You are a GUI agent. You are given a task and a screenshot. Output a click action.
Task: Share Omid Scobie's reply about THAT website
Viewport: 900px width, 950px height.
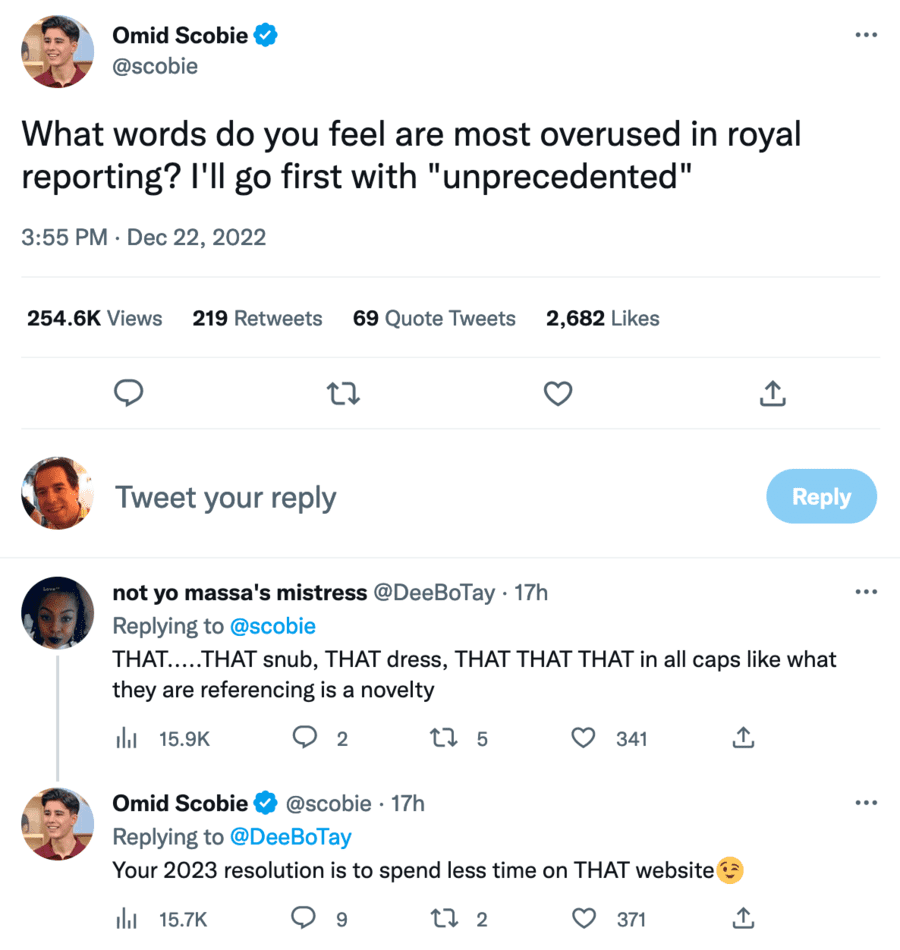pyautogui.click(x=743, y=918)
